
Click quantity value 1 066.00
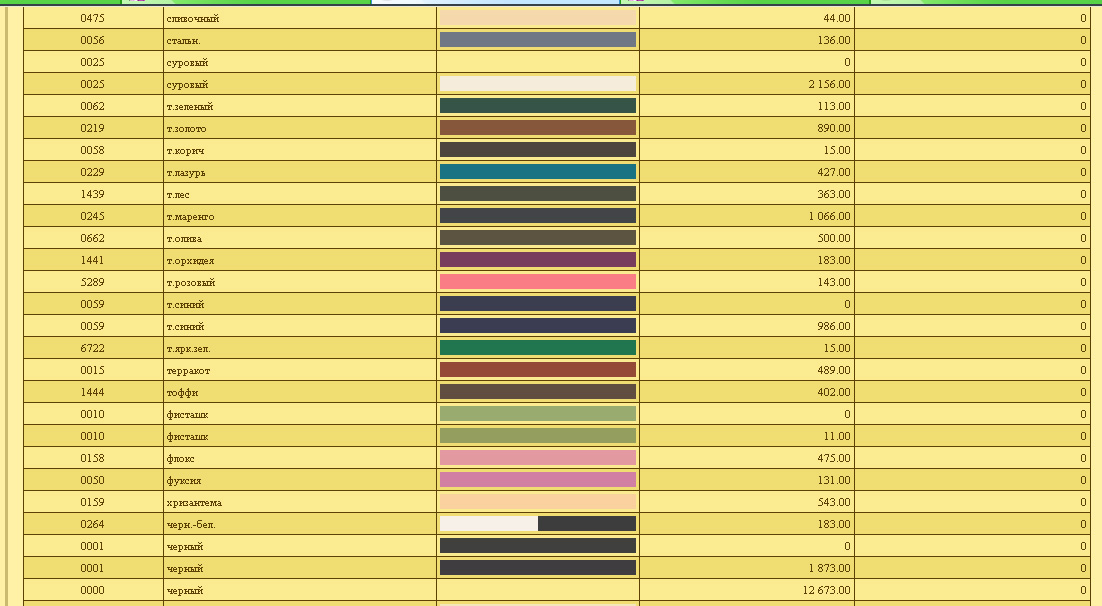(x=829, y=217)
